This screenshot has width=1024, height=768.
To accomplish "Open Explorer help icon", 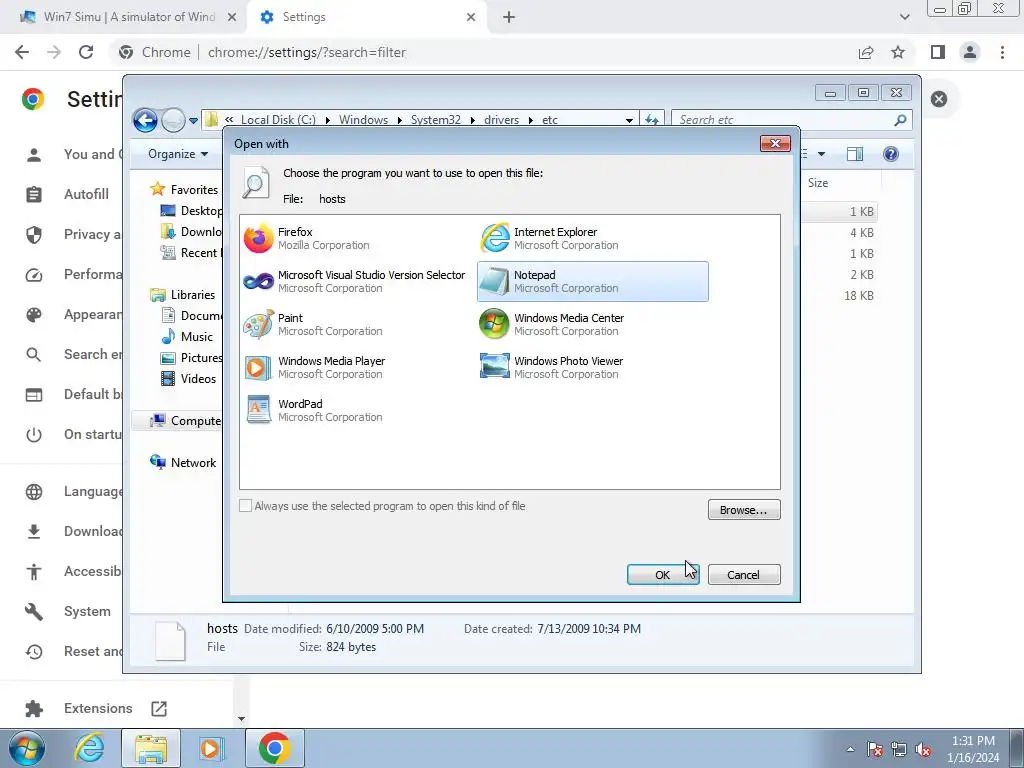I will tap(891, 154).
